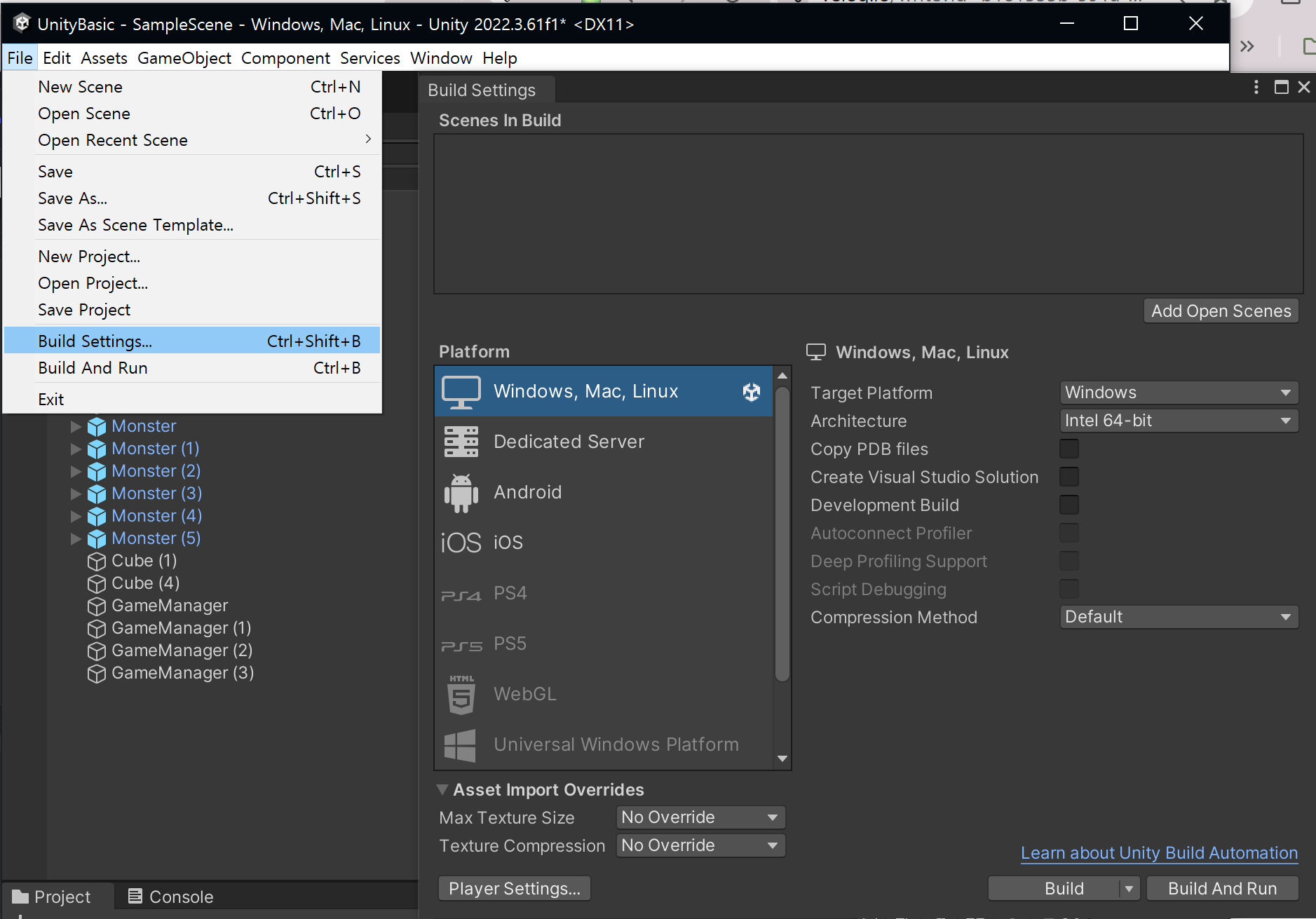The width and height of the screenshot is (1316, 919).
Task: Open Learn about Unity Build Automation link
Action: 1159,853
